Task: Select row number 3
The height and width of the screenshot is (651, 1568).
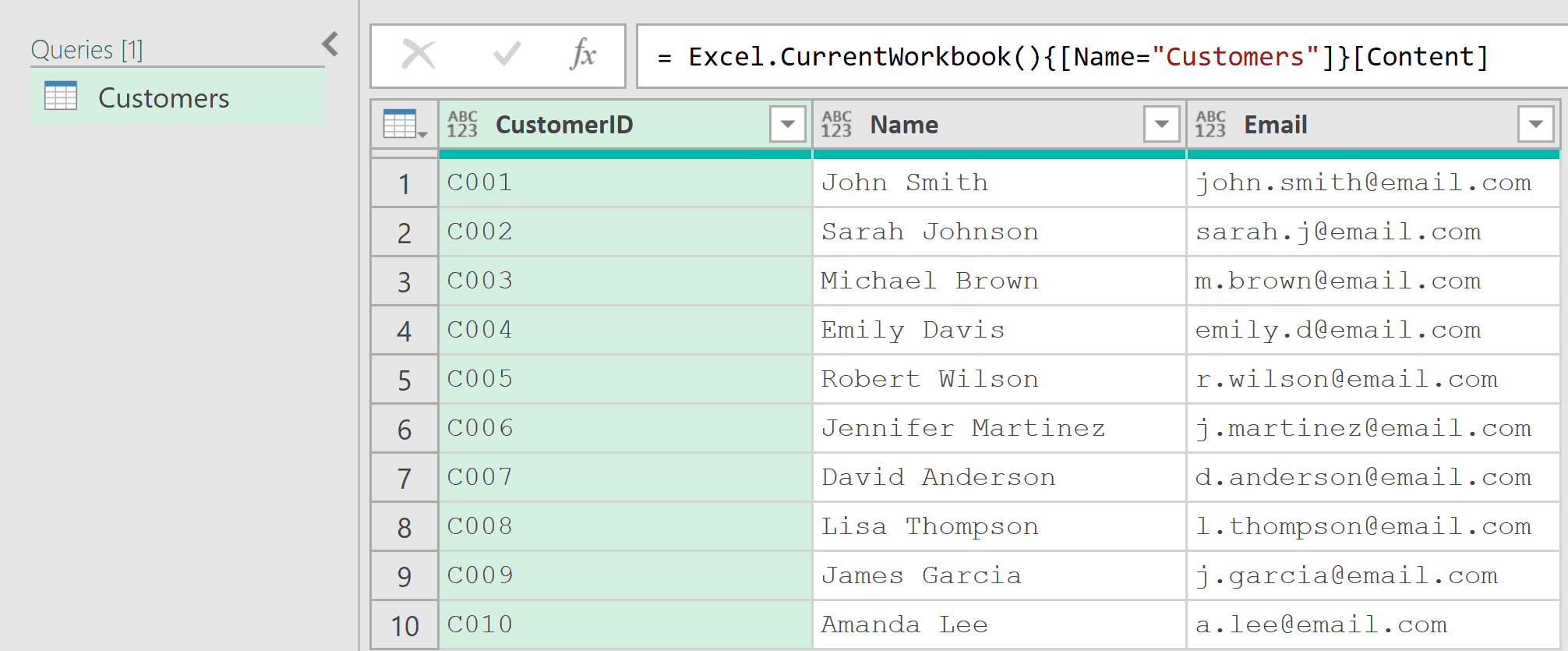Action: [x=404, y=281]
